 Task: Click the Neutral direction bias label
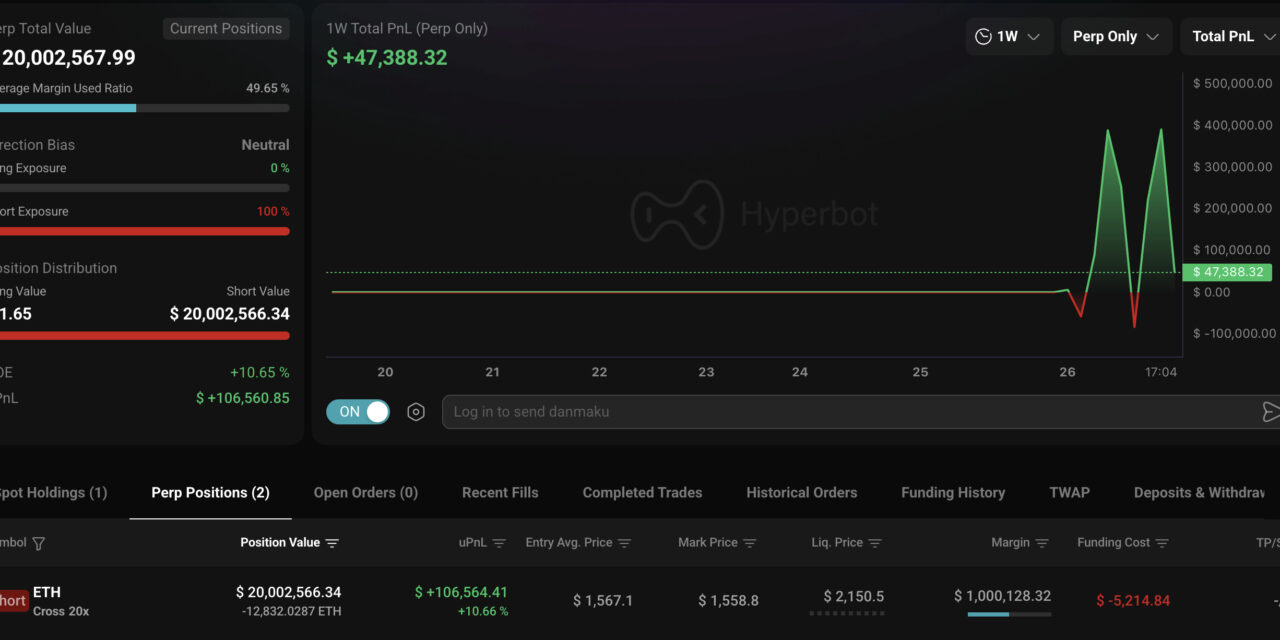click(265, 145)
